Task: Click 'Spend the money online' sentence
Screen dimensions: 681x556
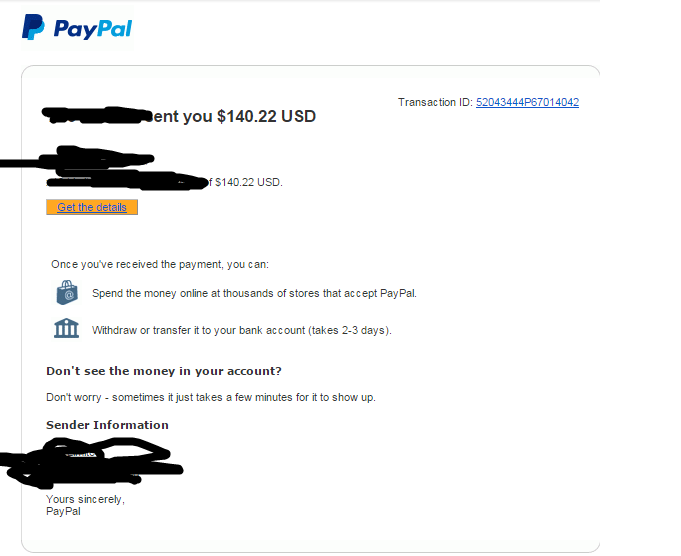Action: (254, 293)
